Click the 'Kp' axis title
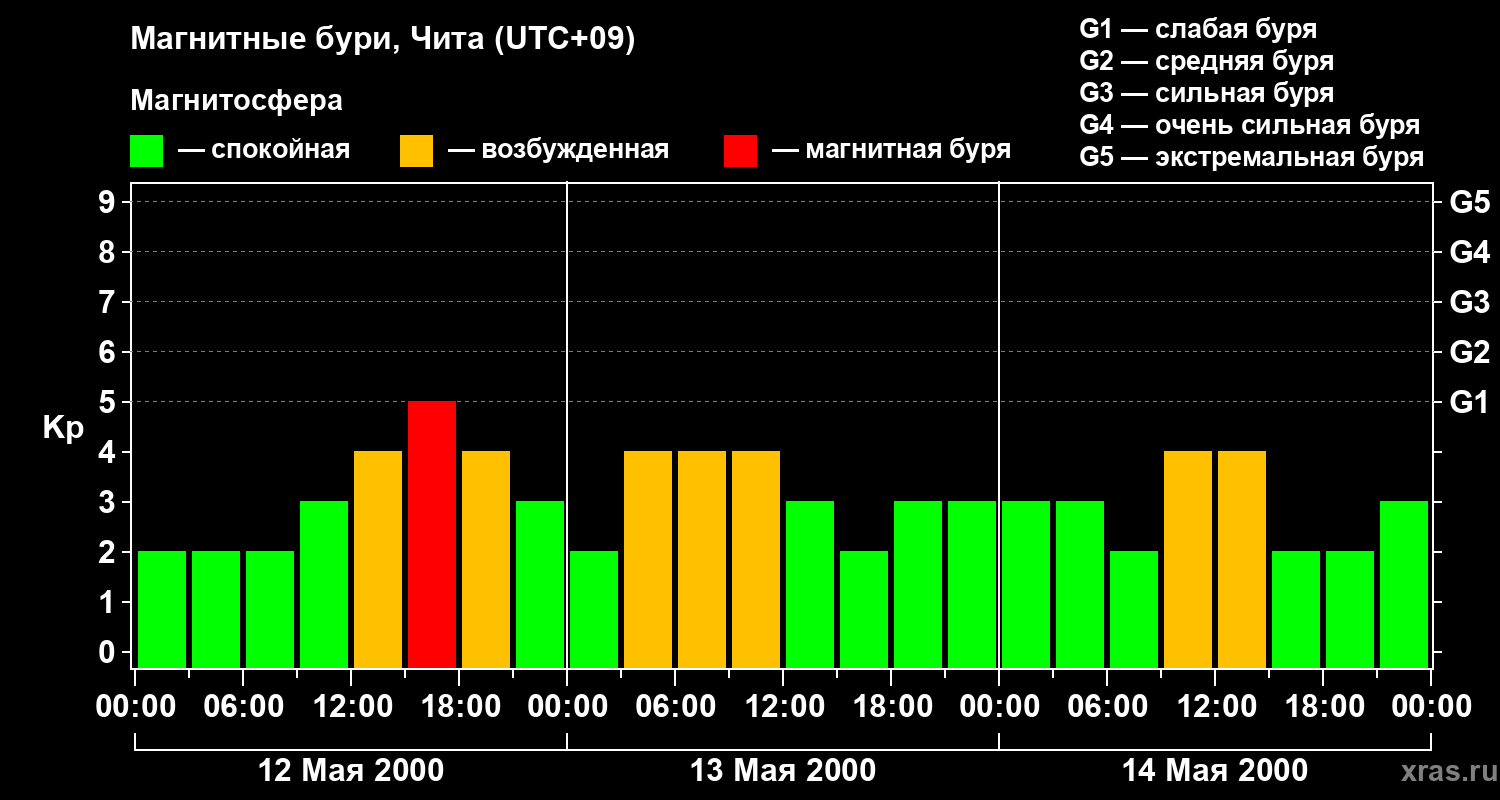Viewport: 1500px width, 800px height. pyautogui.click(x=63, y=428)
